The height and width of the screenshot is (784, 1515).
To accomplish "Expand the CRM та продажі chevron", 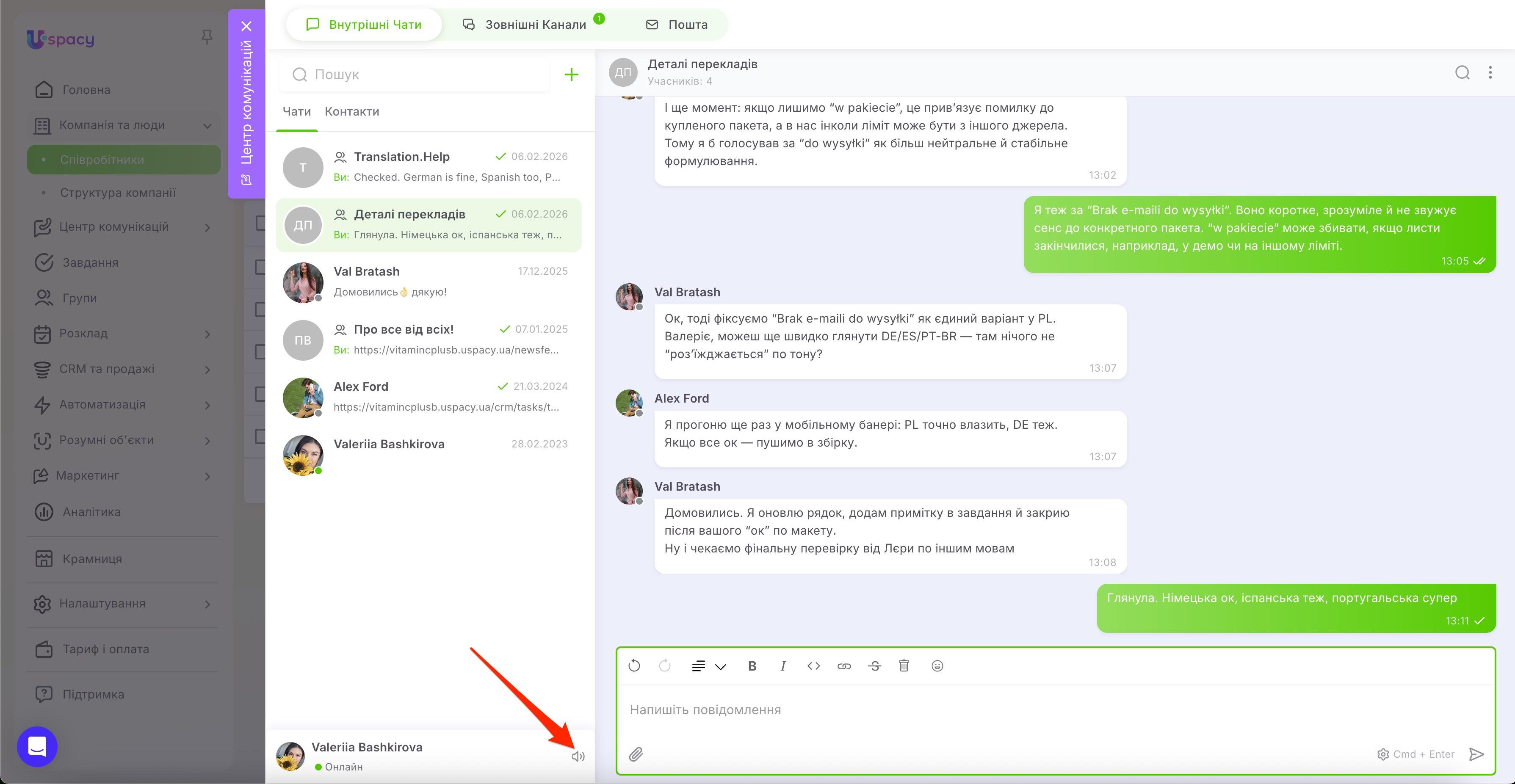I will [x=207, y=370].
